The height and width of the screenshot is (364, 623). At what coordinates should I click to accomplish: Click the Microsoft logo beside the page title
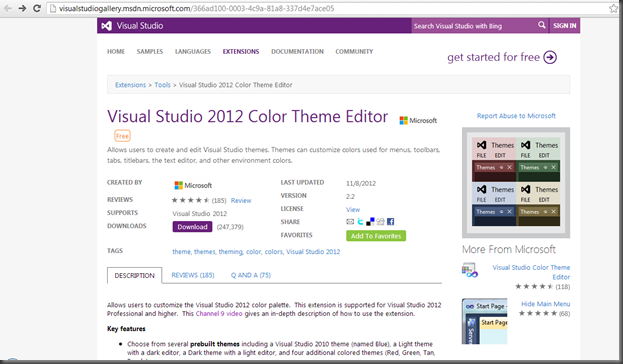418,120
